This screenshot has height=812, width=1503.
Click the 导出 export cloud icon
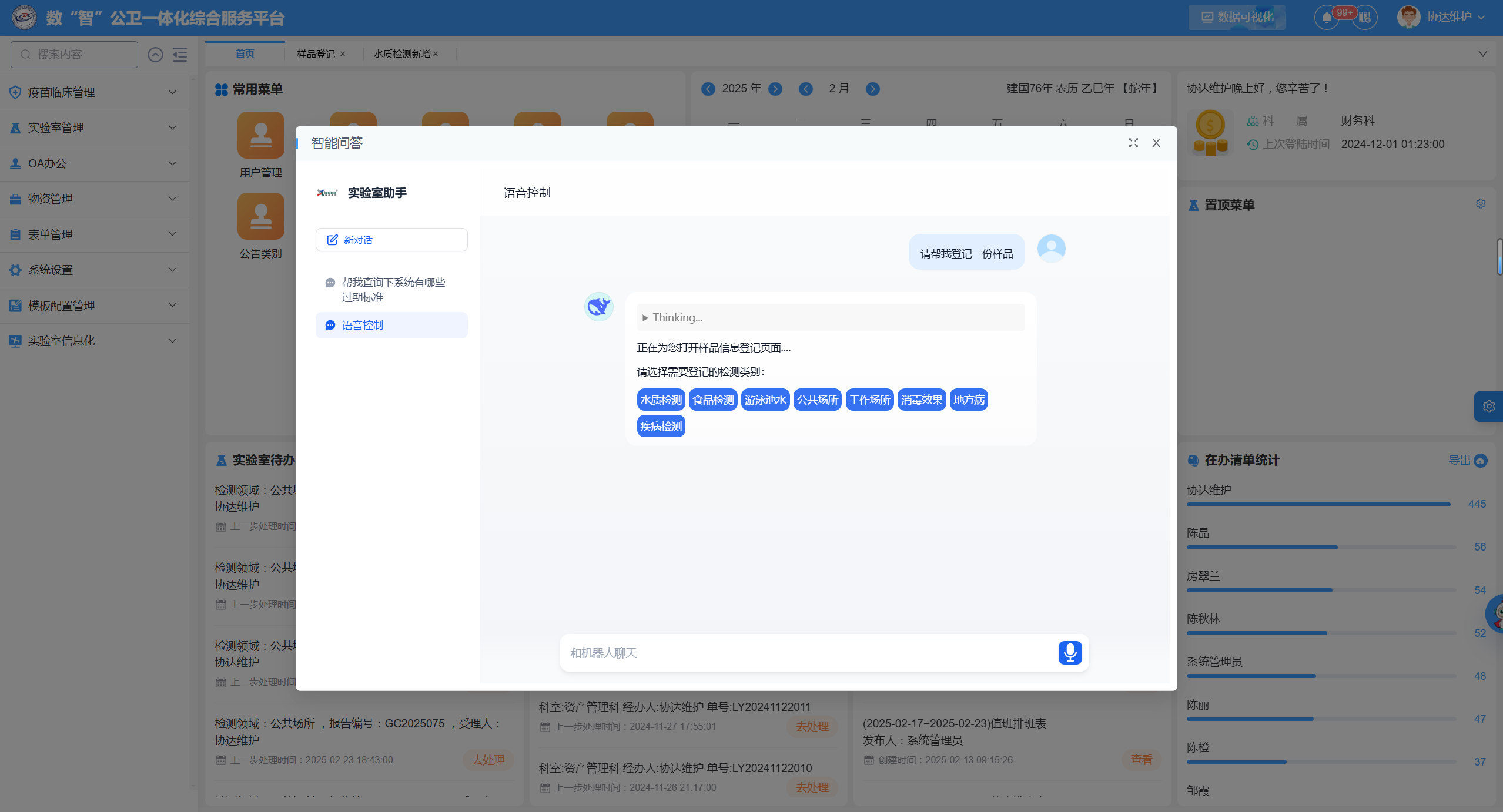(x=1481, y=461)
